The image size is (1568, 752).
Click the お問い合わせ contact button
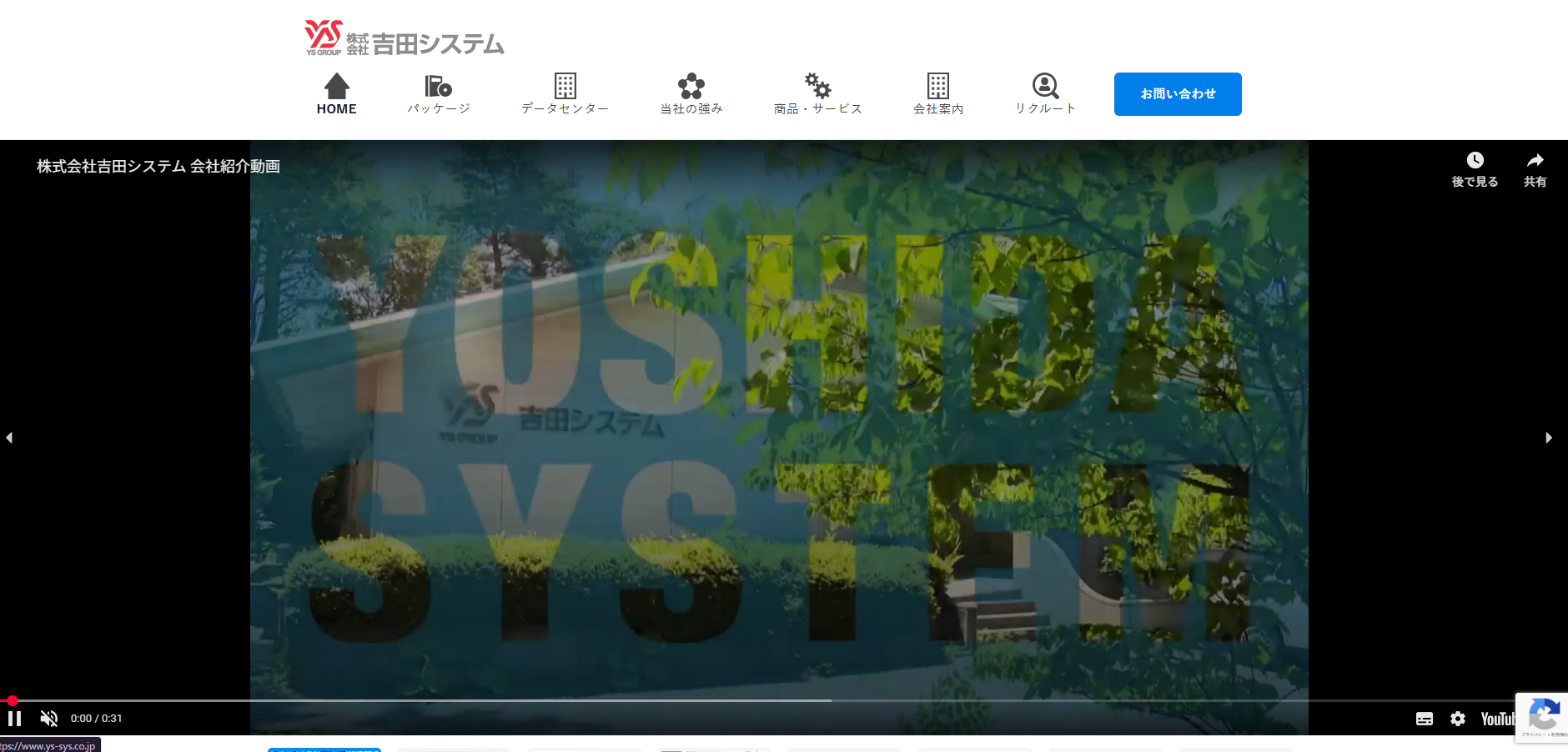(x=1178, y=94)
